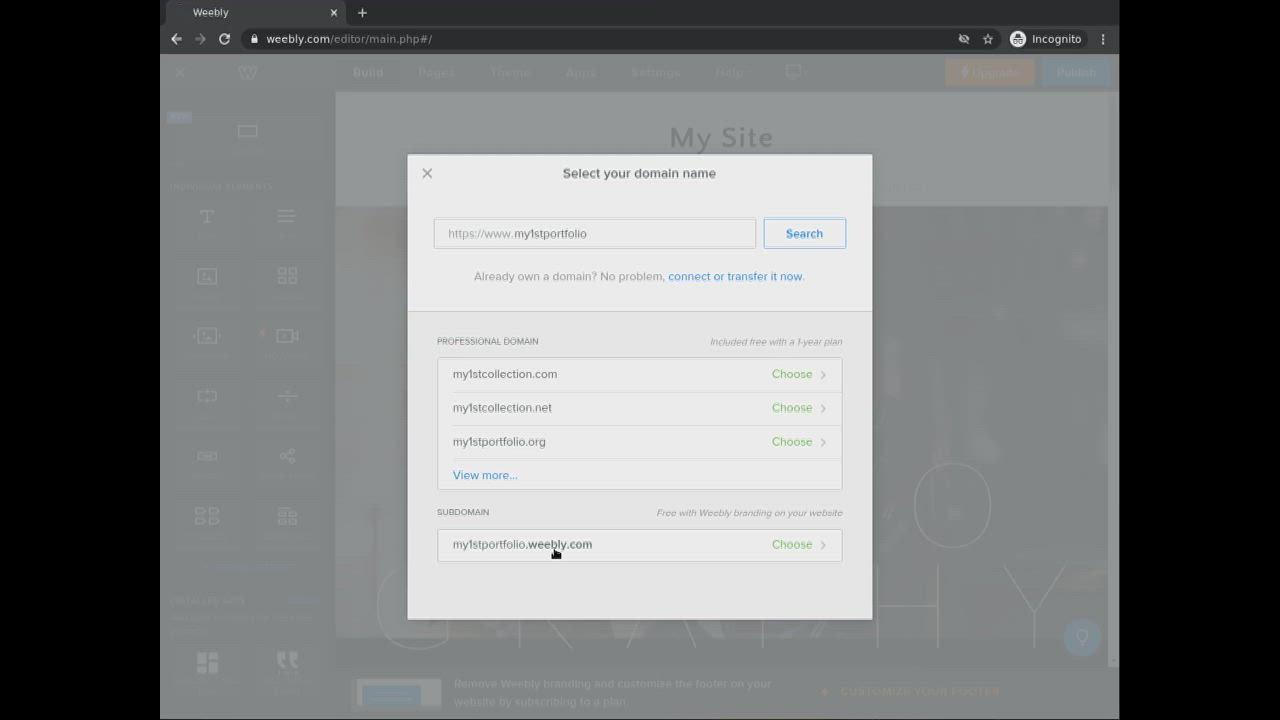
Task: Click the blue Publish button
Action: pyautogui.click(x=1076, y=72)
